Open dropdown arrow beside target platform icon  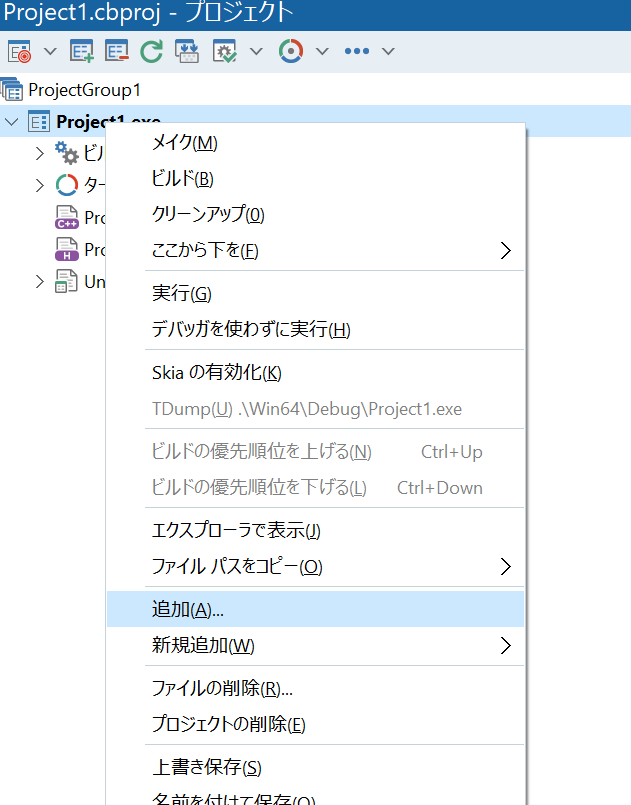[x=322, y=51]
